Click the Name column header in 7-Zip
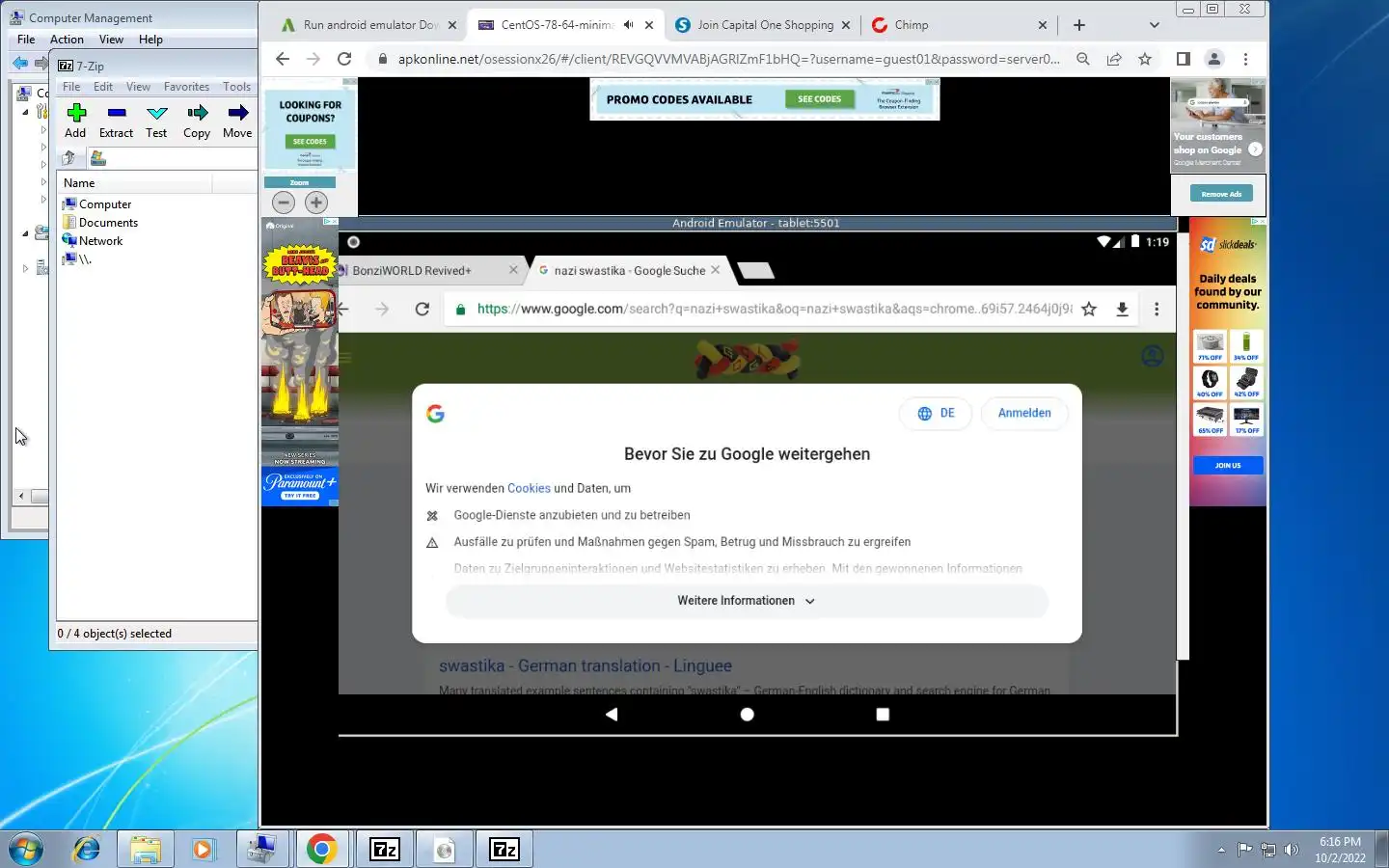 [135, 182]
